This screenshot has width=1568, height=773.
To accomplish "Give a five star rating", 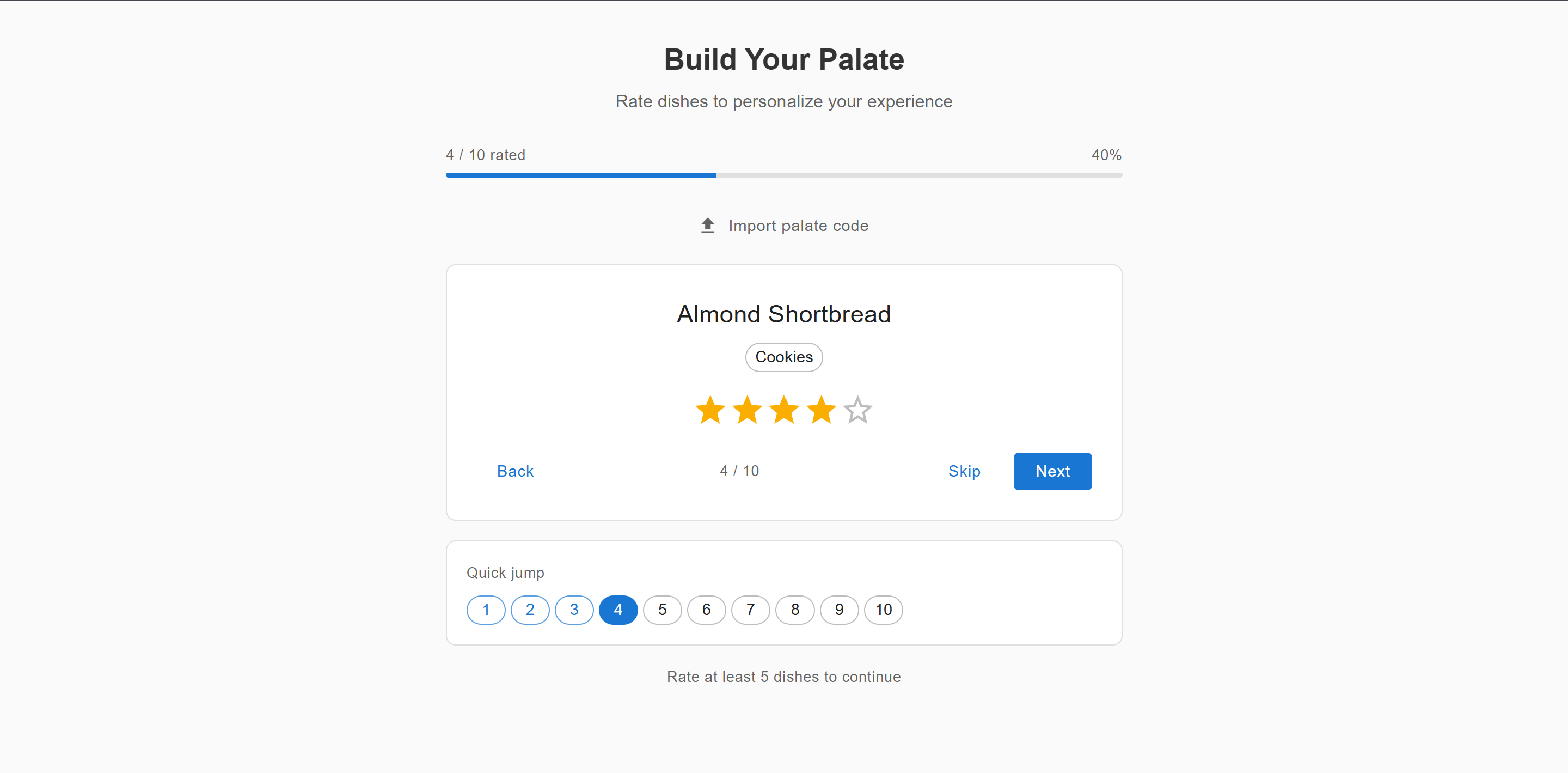I will [x=857, y=410].
